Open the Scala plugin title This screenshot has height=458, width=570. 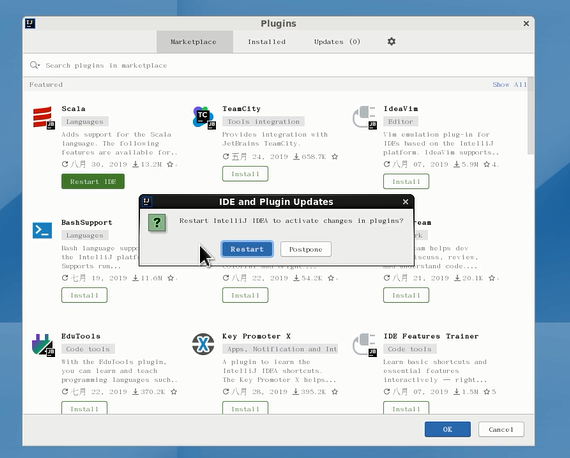(73, 109)
